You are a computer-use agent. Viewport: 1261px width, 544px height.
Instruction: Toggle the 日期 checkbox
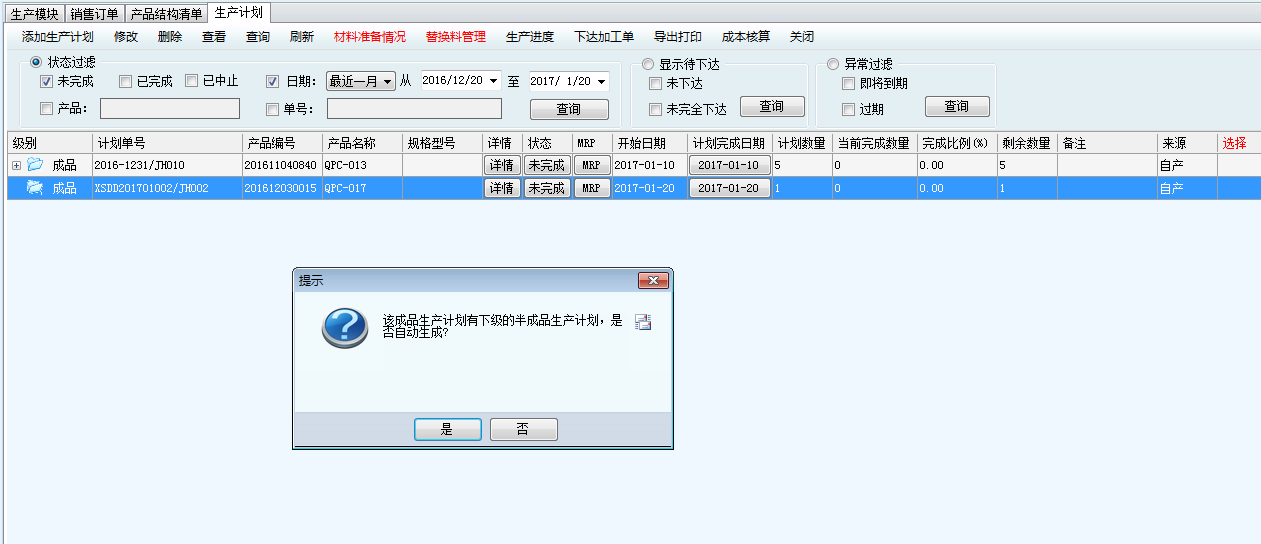pyautogui.click(x=273, y=82)
